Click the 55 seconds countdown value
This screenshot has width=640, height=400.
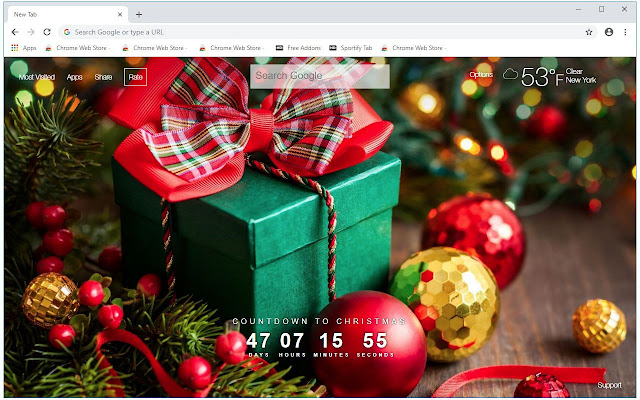point(375,340)
